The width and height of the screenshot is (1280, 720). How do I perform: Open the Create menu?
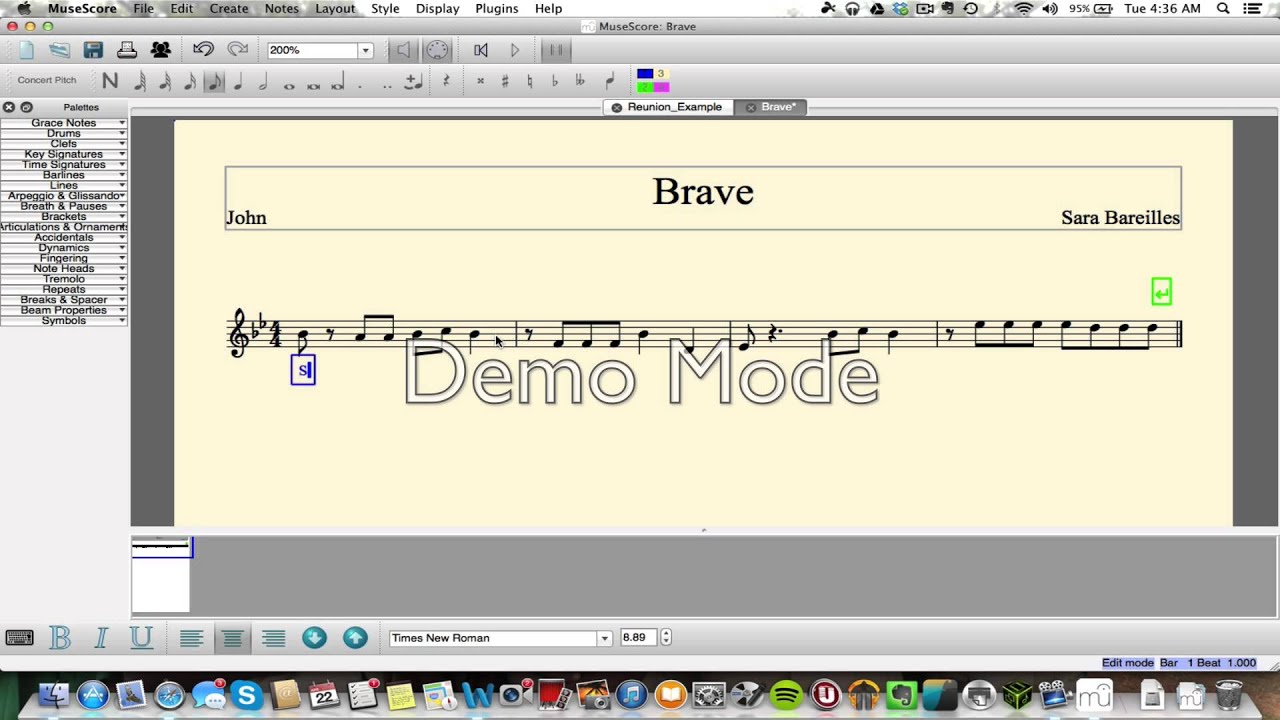(229, 8)
